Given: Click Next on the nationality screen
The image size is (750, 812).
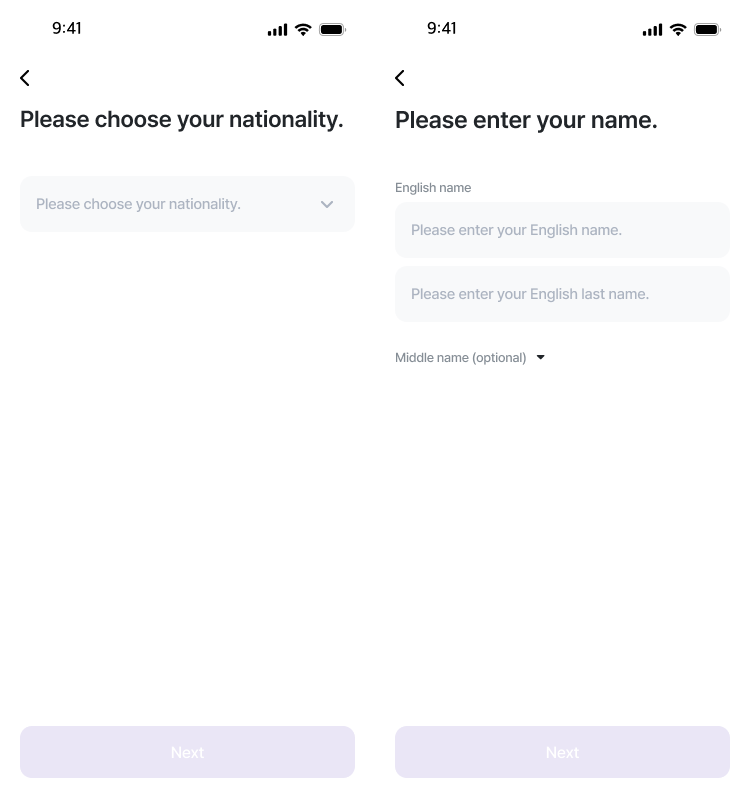Looking at the screenshot, I should coord(188,752).
